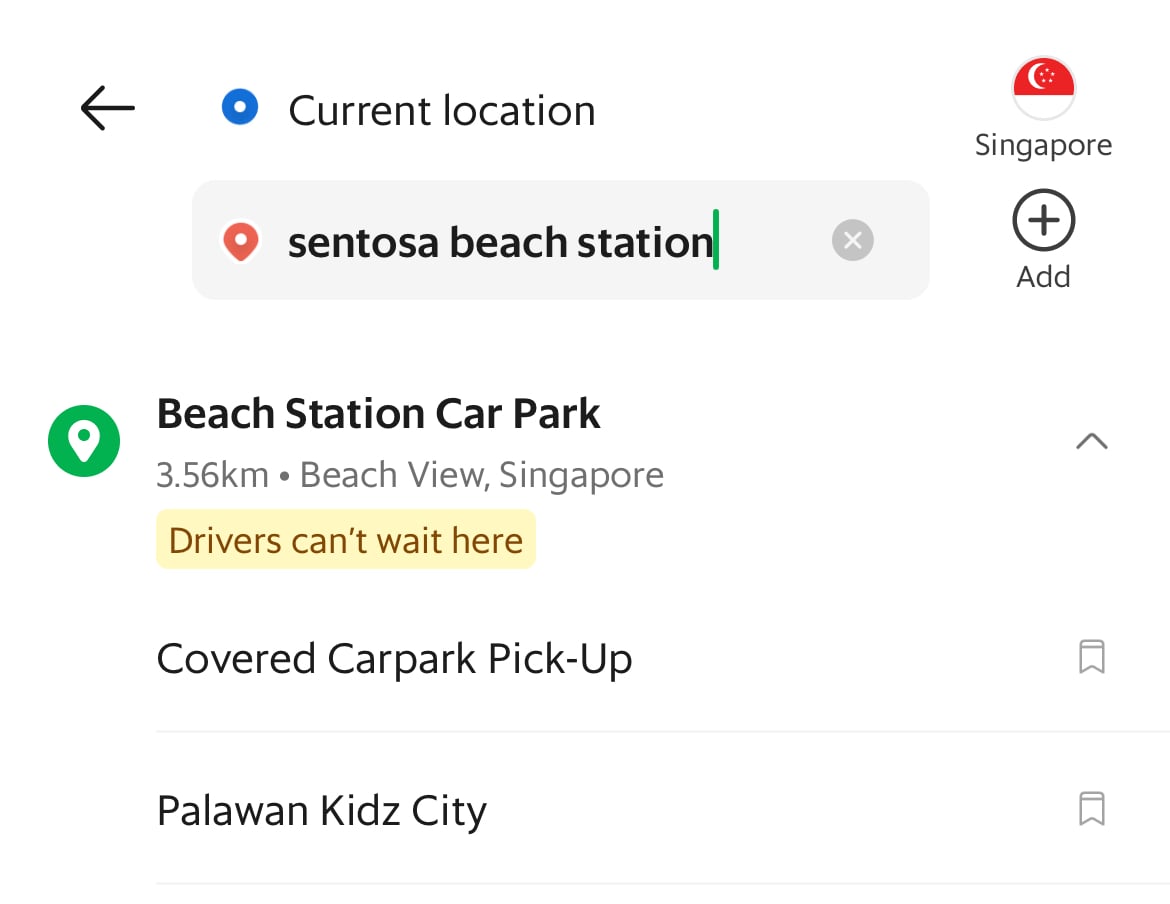
Task: Tap the plus Add stop icon
Action: pyautogui.click(x=1043, y=220)
